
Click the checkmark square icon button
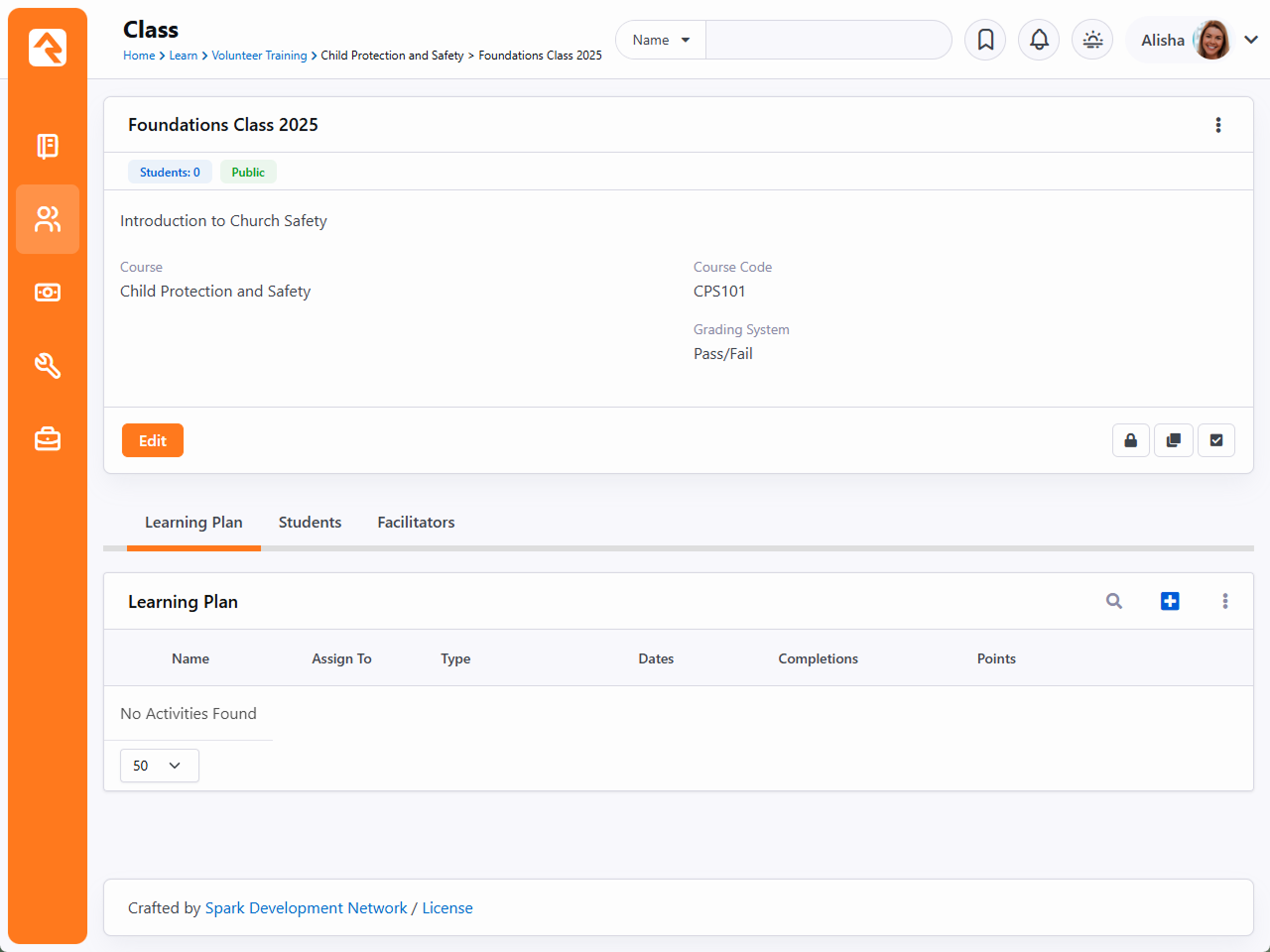[x=1216, y=440]
